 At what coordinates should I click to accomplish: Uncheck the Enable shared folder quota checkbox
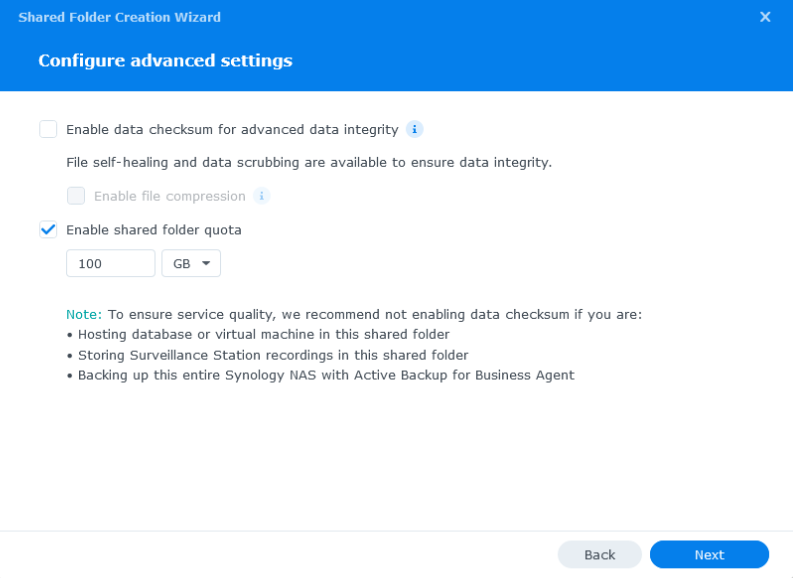click(48, 230)
